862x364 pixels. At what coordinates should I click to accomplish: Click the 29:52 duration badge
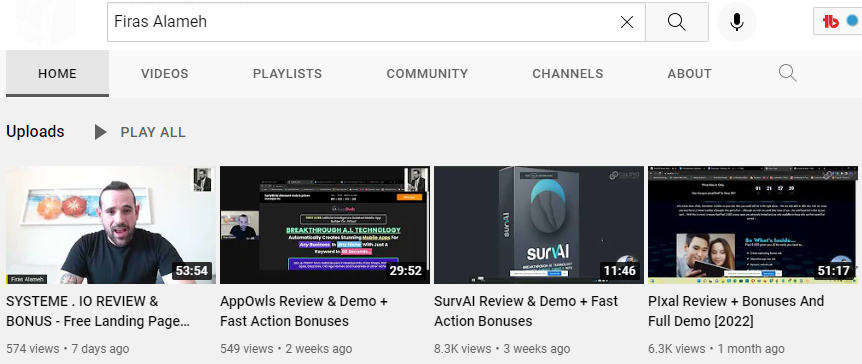[406, 271]
